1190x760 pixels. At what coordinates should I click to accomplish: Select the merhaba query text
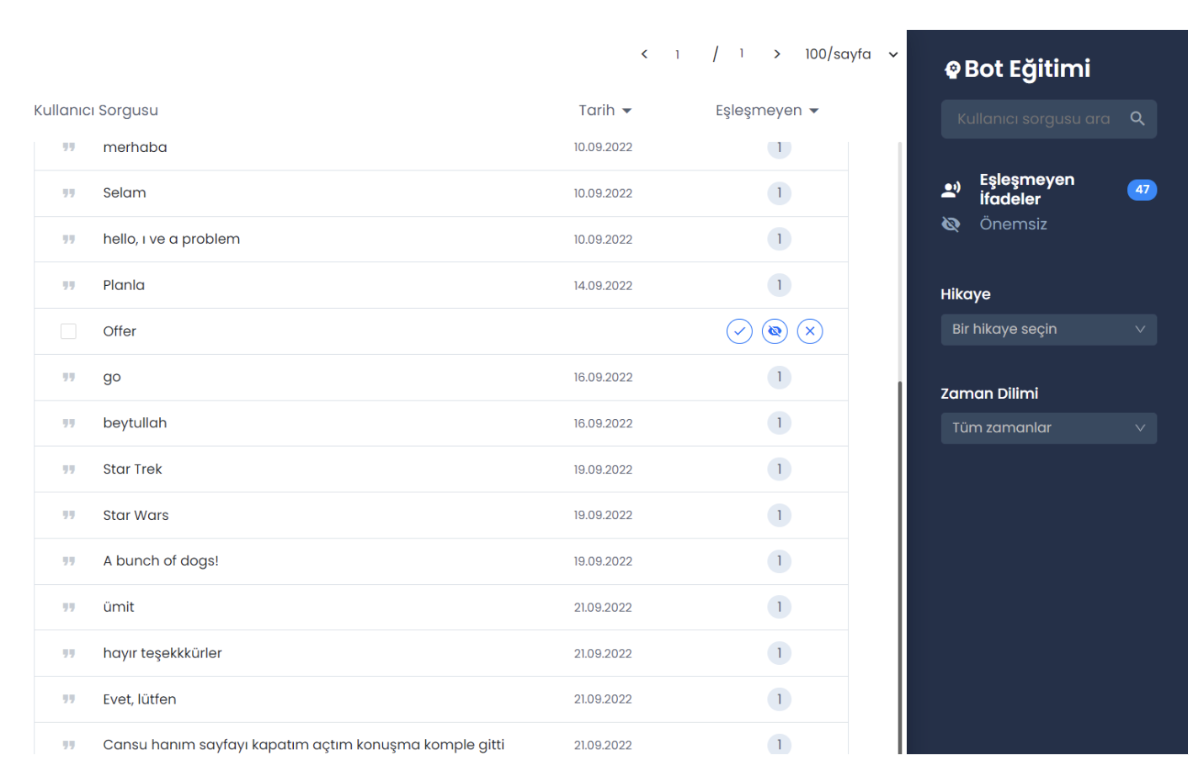(x=135, y=147)
